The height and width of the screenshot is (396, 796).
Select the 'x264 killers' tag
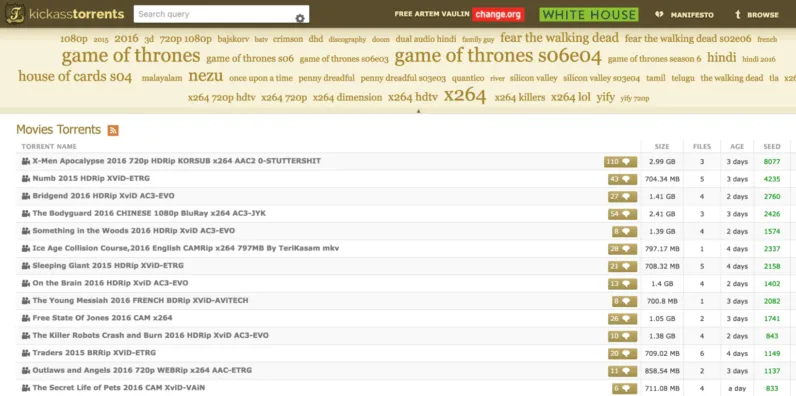(x=520, y=97)
